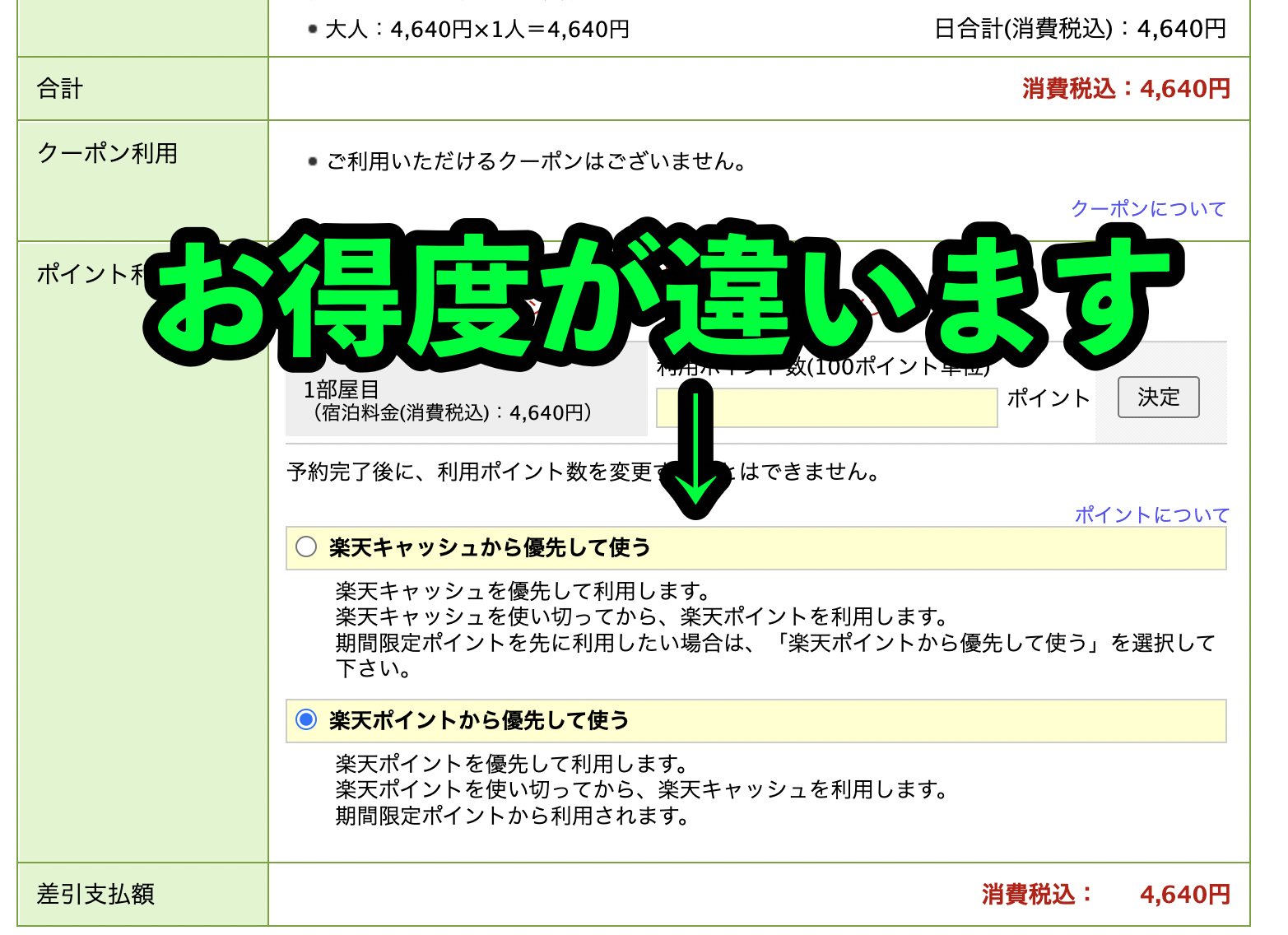Click the 決定 button
The width and height of the screenshot is (1288, 935).
coord(1157,398)
